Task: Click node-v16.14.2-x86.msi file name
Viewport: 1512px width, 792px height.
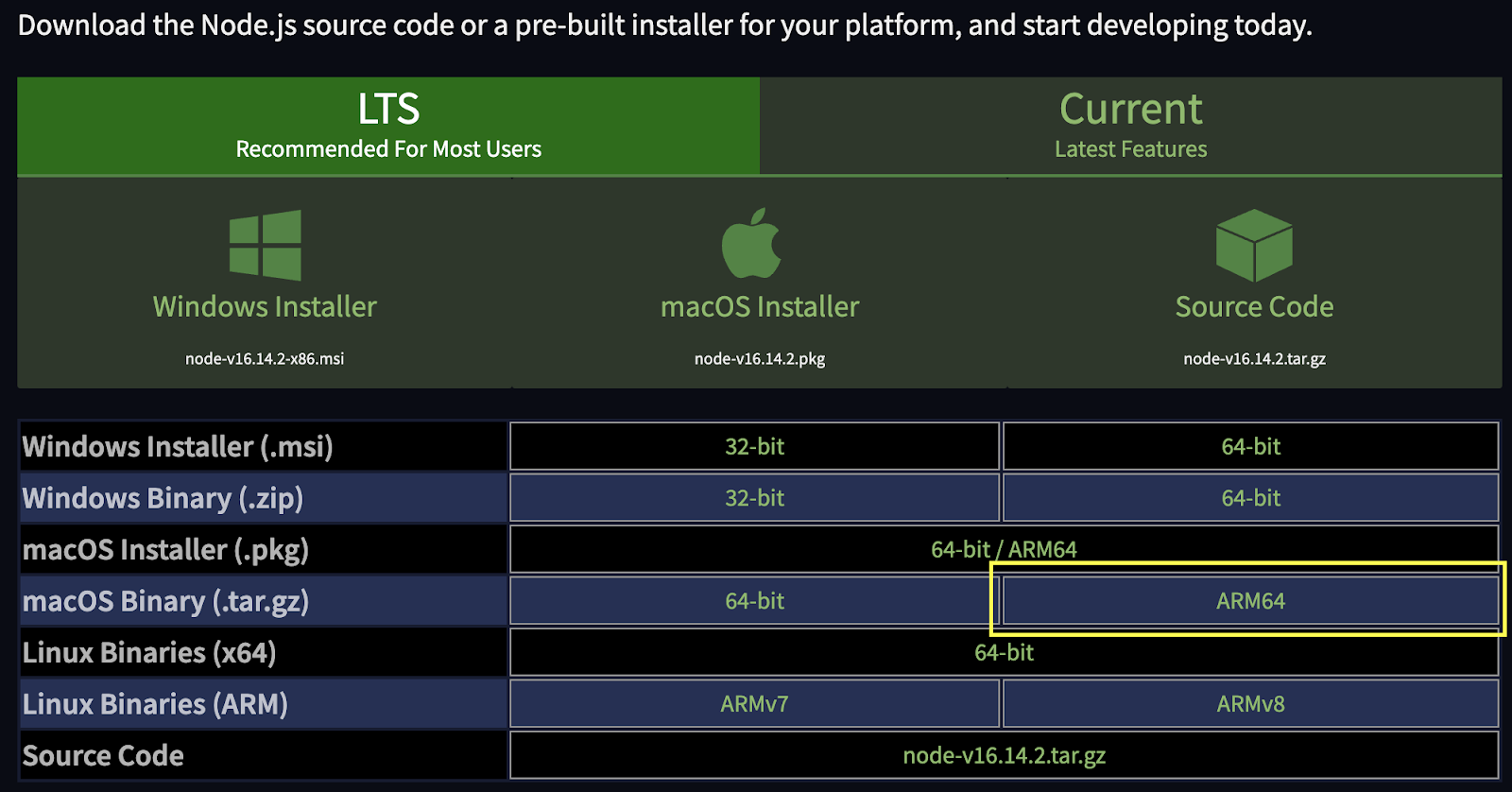Action: click(265, 359)
